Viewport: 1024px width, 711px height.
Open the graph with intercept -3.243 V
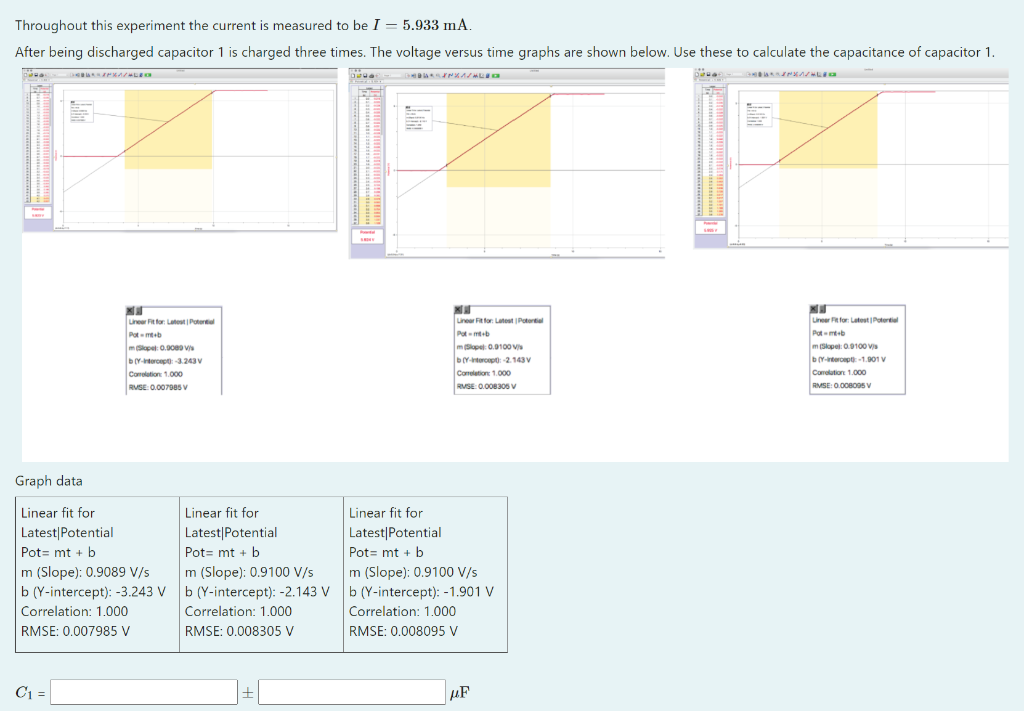180,150
